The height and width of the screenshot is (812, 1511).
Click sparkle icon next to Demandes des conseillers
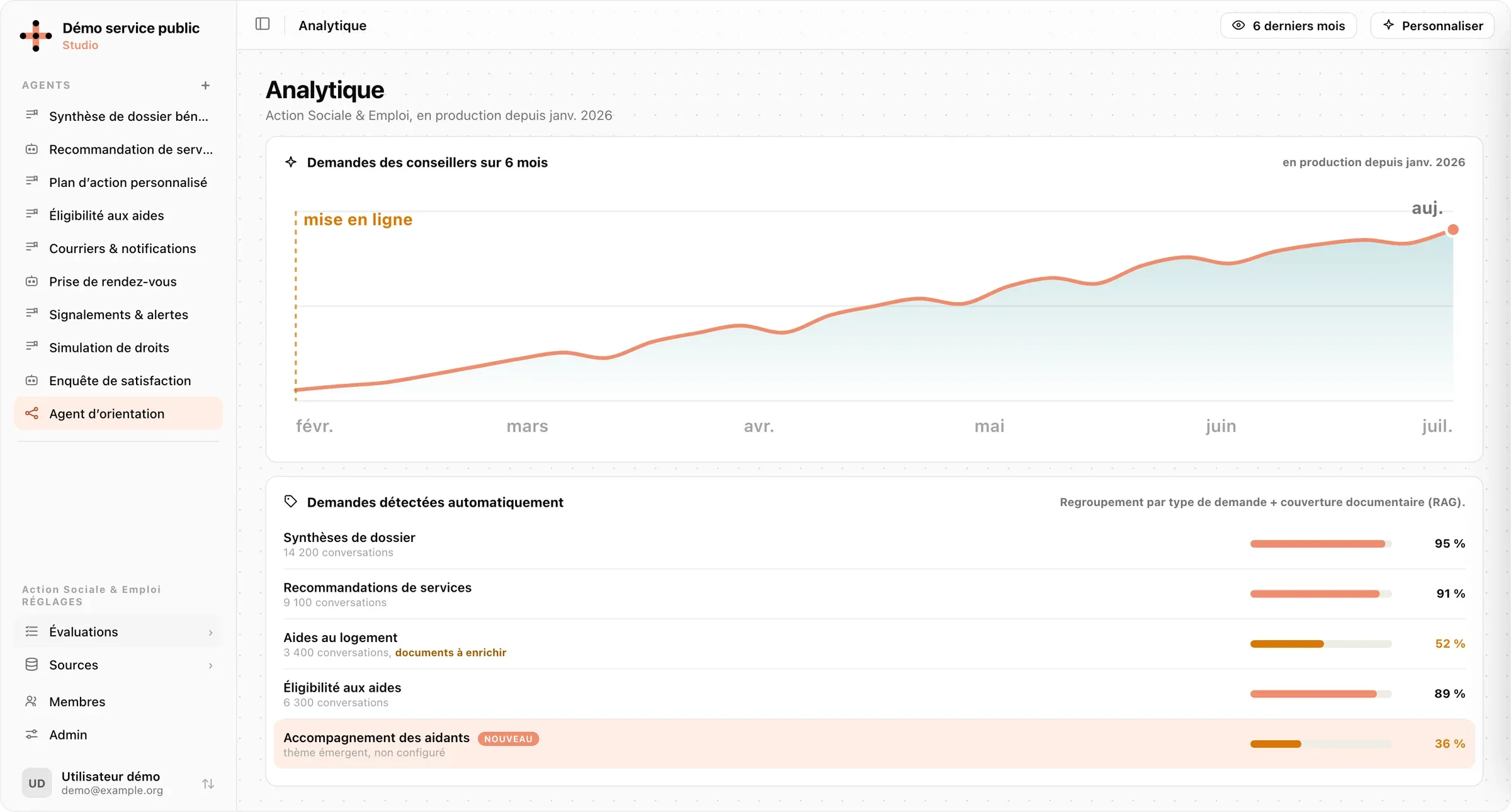(x=291, y=162)
